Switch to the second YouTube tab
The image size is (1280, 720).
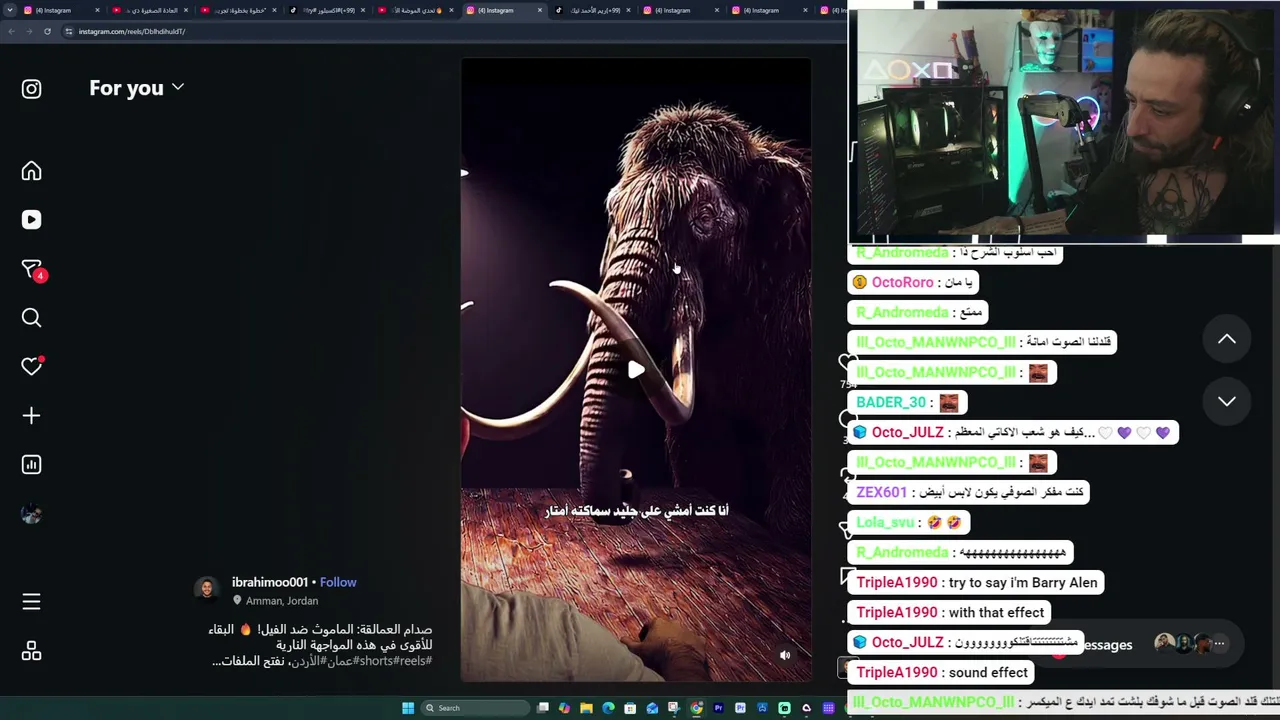[x=238, y=10]
